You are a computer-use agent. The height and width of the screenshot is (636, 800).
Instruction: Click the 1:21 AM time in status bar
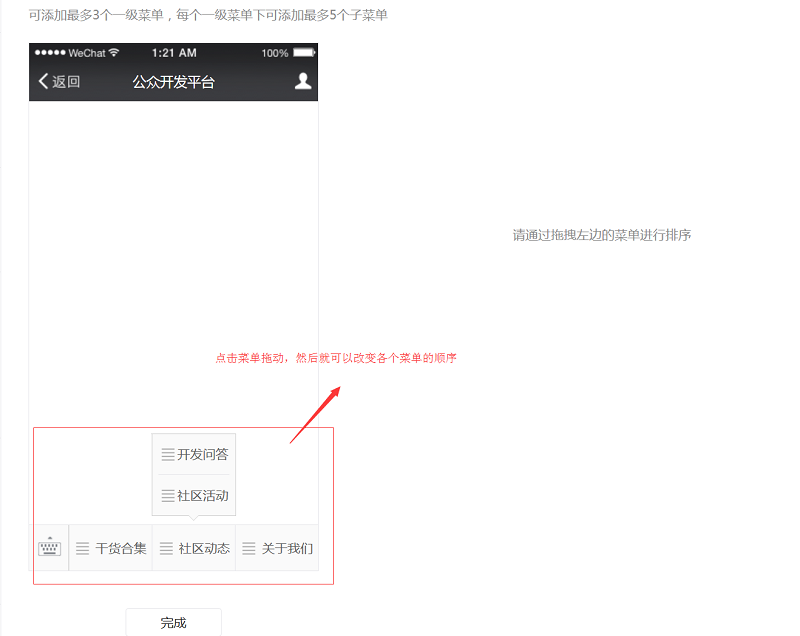(174, 53)
